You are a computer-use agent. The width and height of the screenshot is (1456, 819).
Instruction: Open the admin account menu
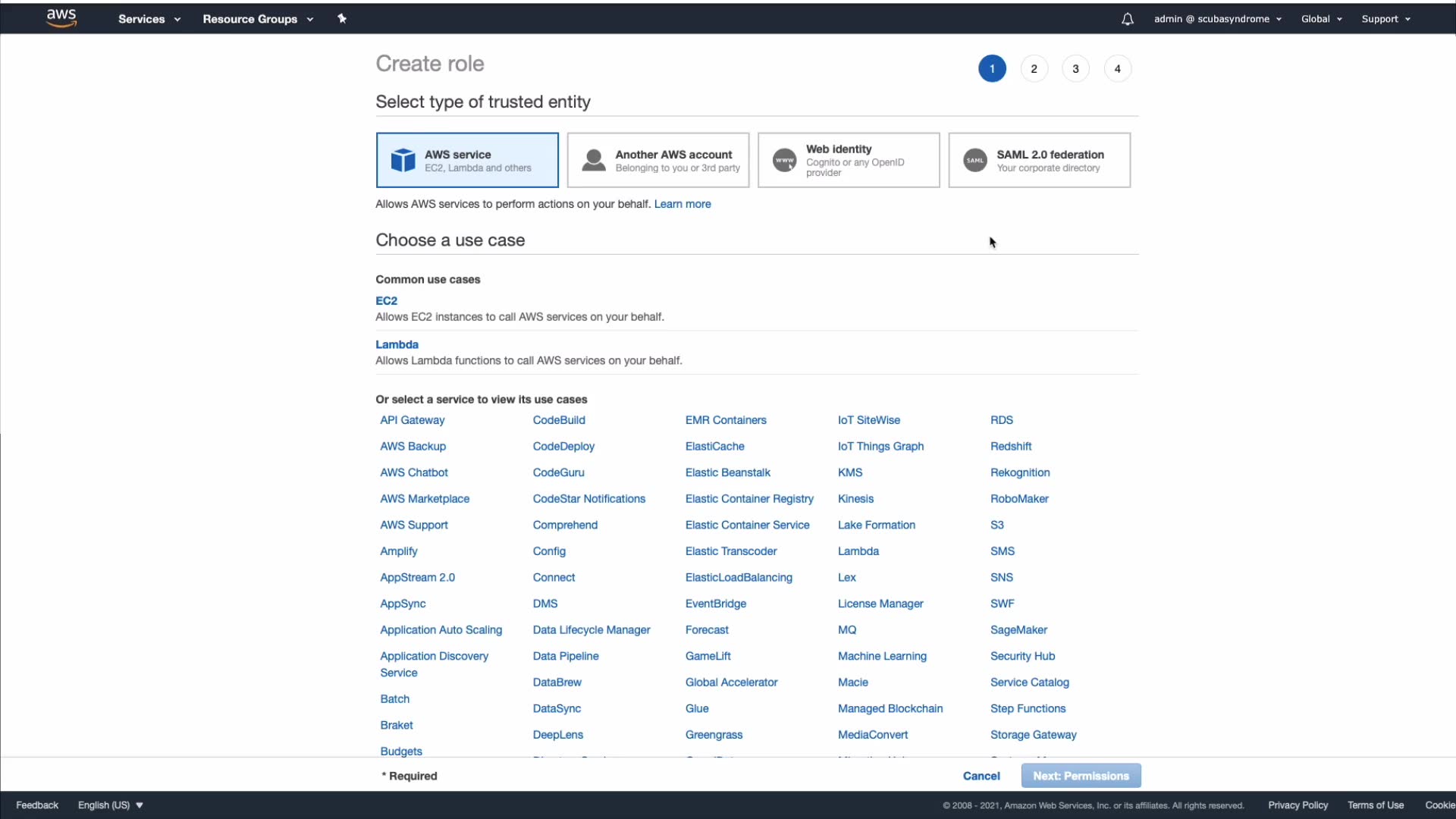(1217, 19)
